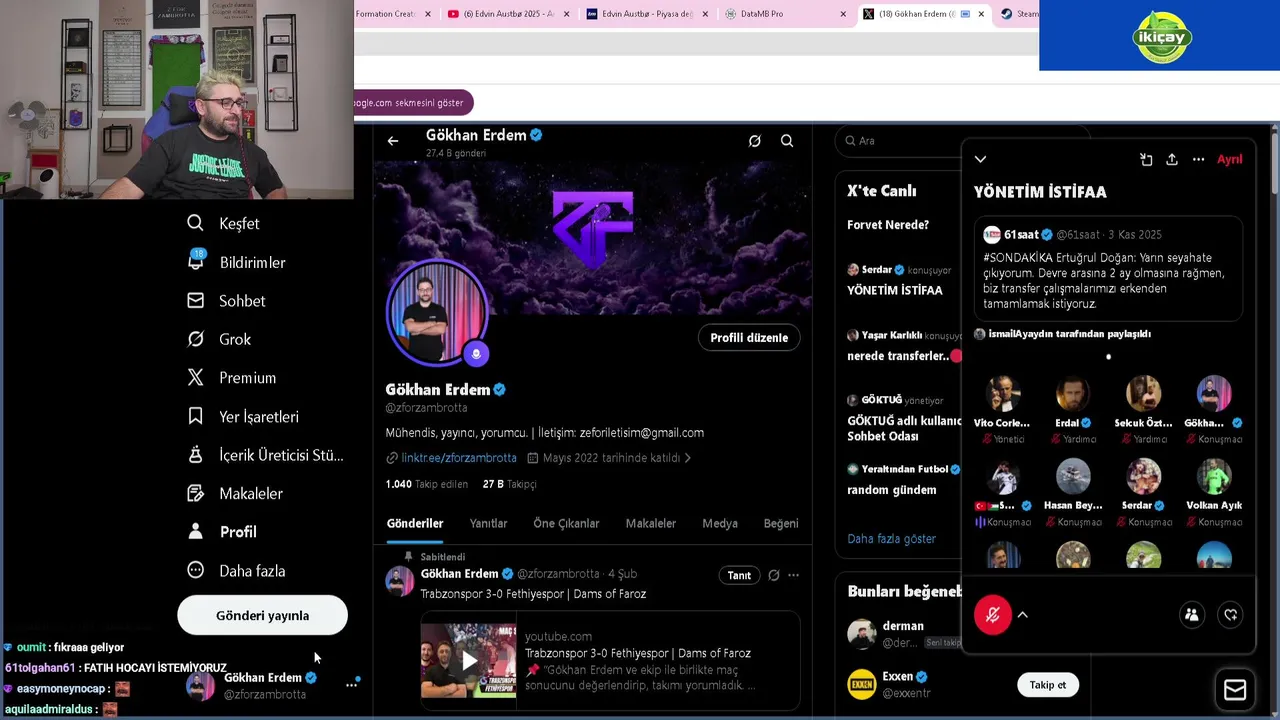Open Makaleler in sidebar
The width and height of the screenshot is (1280, 720).
click(x=236, y=493)
